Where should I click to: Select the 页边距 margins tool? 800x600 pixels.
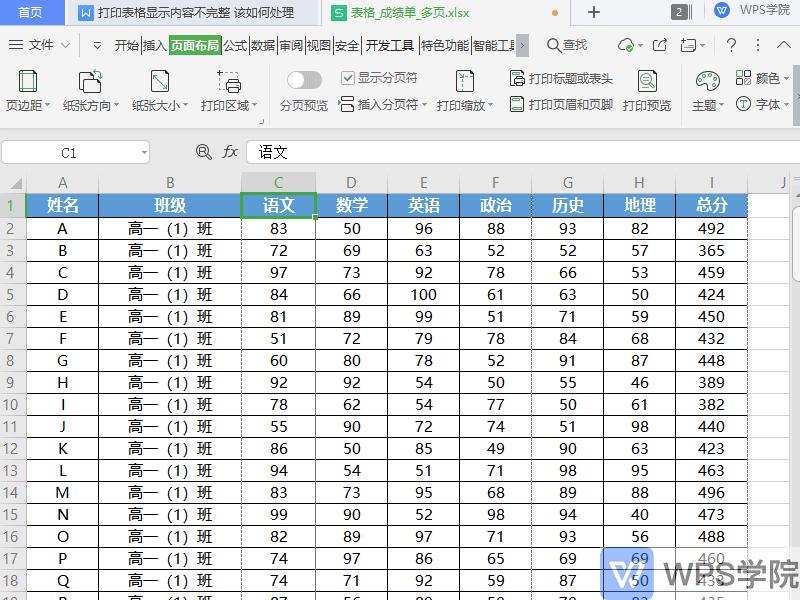coord(27,90)
